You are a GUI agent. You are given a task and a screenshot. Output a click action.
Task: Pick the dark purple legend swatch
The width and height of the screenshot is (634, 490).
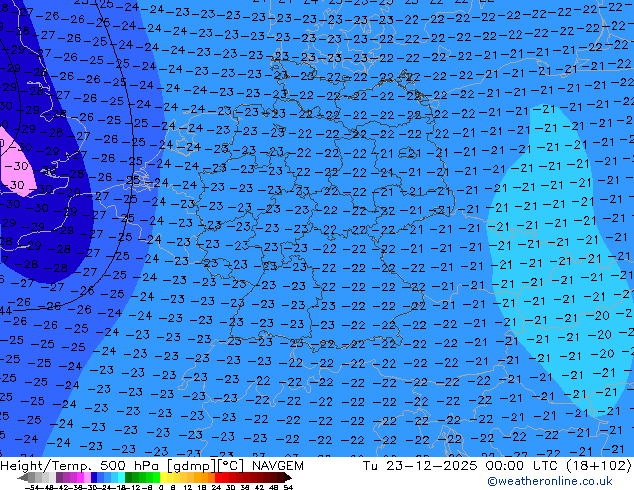(59, 477)
